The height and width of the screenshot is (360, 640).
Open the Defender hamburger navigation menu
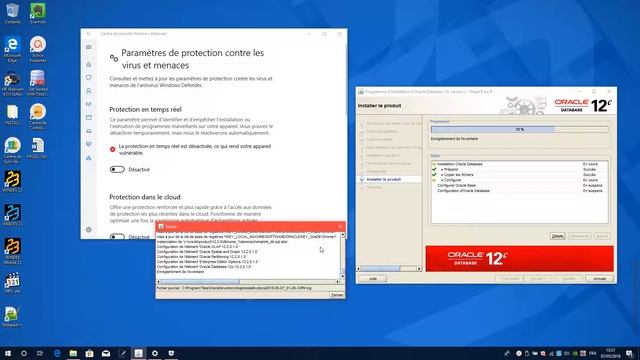tap(89, 47)
